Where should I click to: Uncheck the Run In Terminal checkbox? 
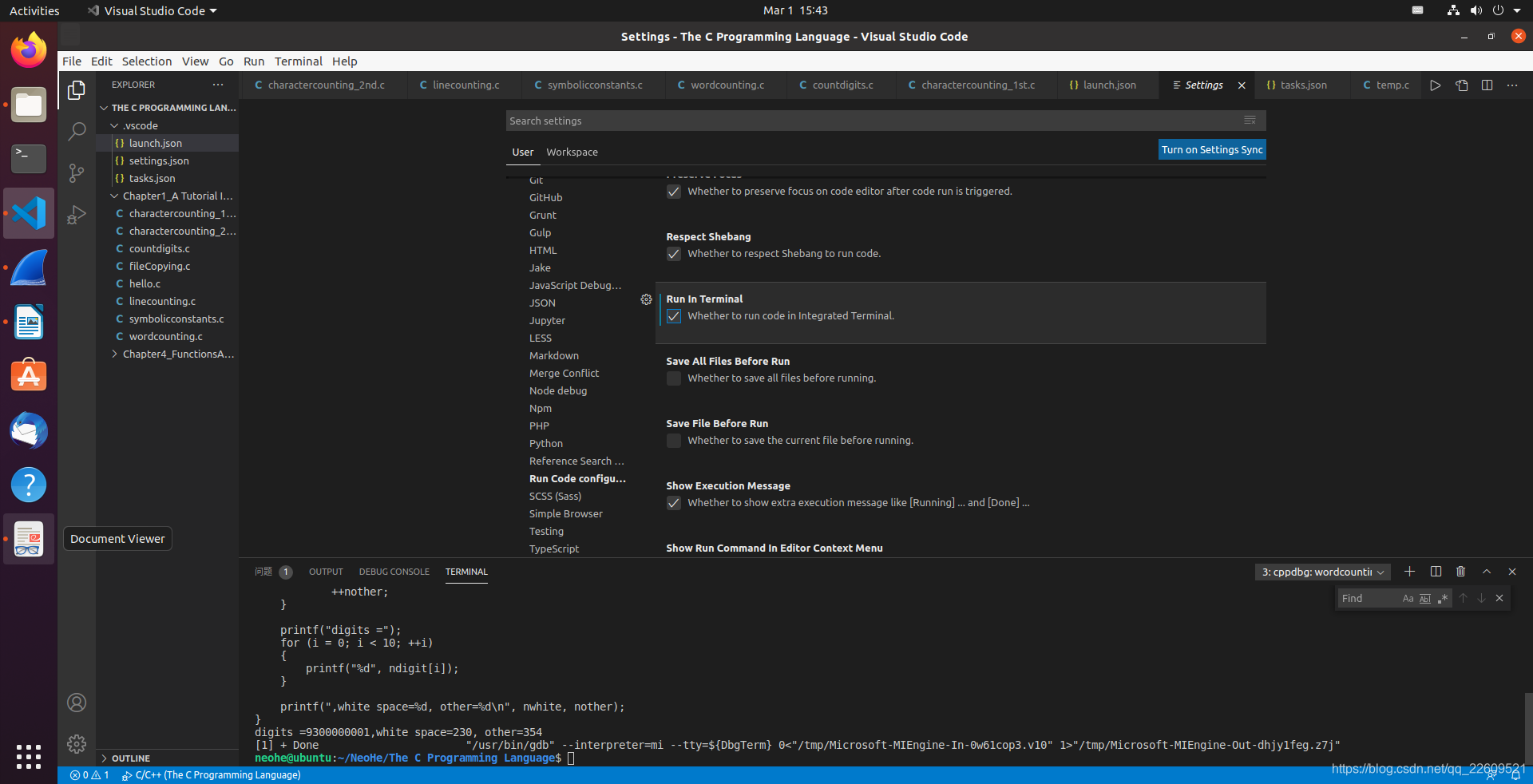674,316
